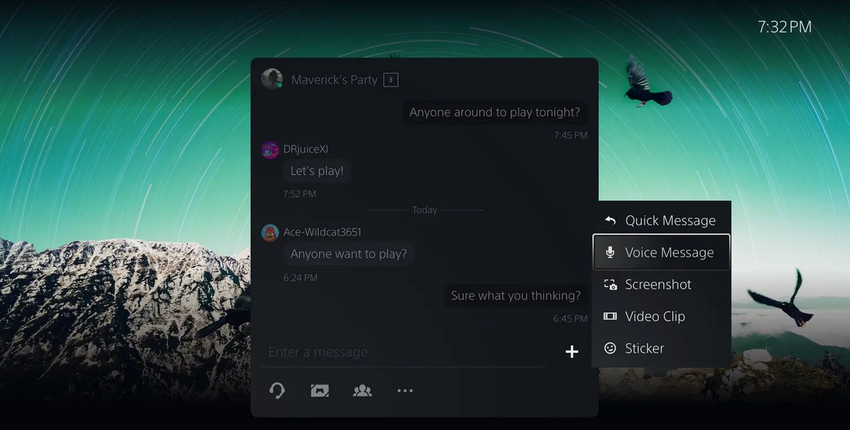
Task: Open Share Screen icon in bottom bar
Action: 320,391
